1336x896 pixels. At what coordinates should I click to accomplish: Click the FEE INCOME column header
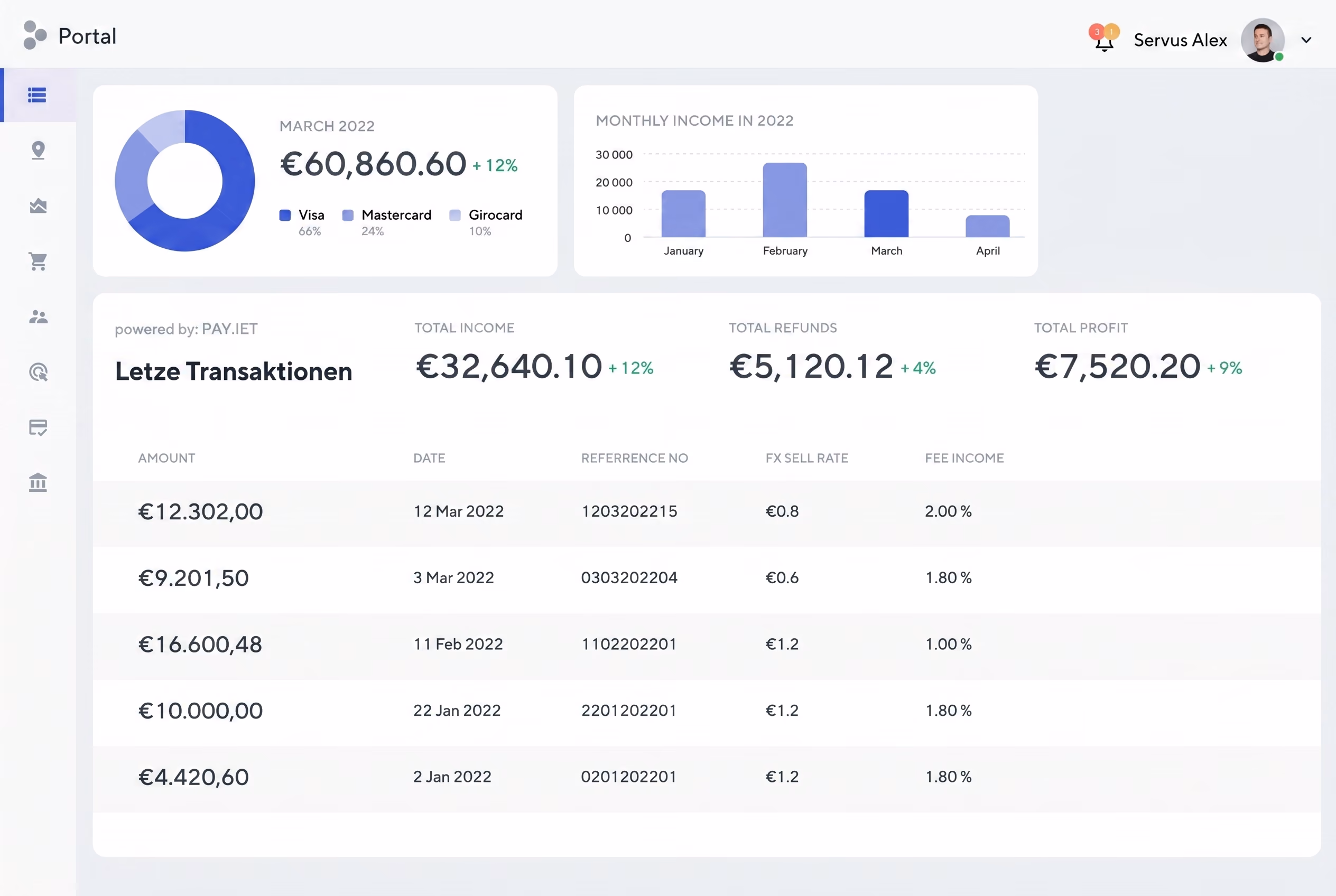[x=964, y=458]
